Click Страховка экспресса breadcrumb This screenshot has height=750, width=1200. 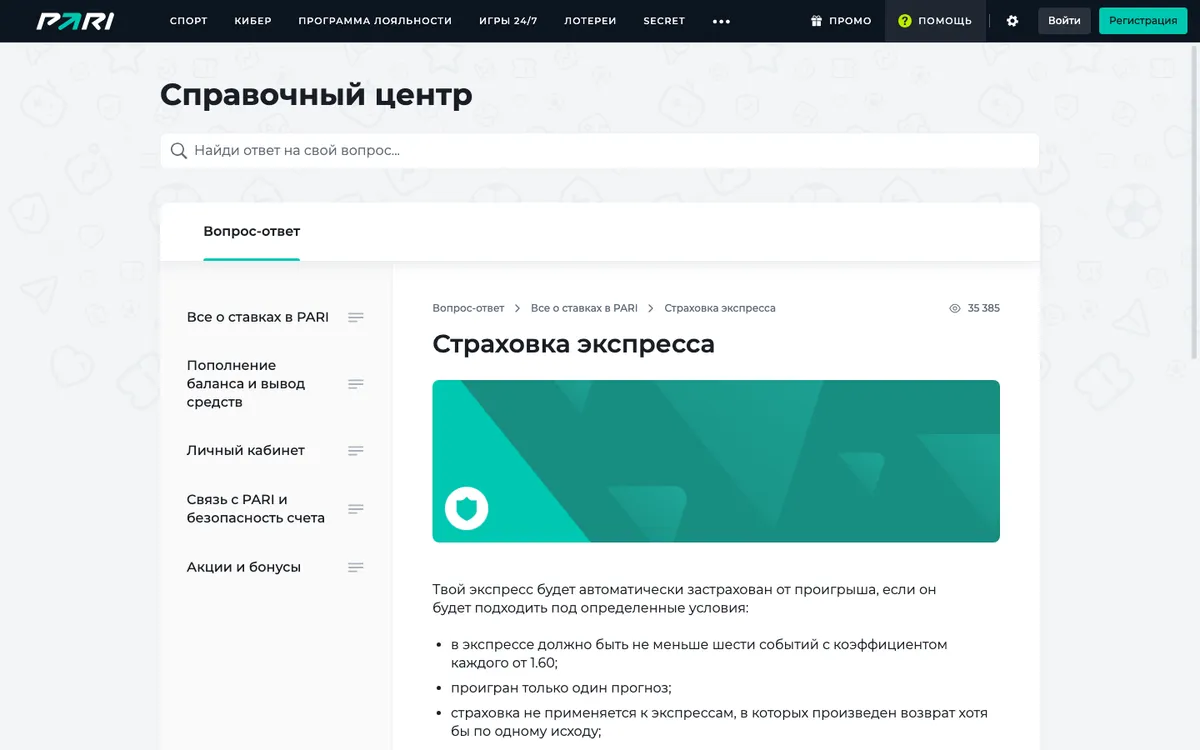click(720, 308)
